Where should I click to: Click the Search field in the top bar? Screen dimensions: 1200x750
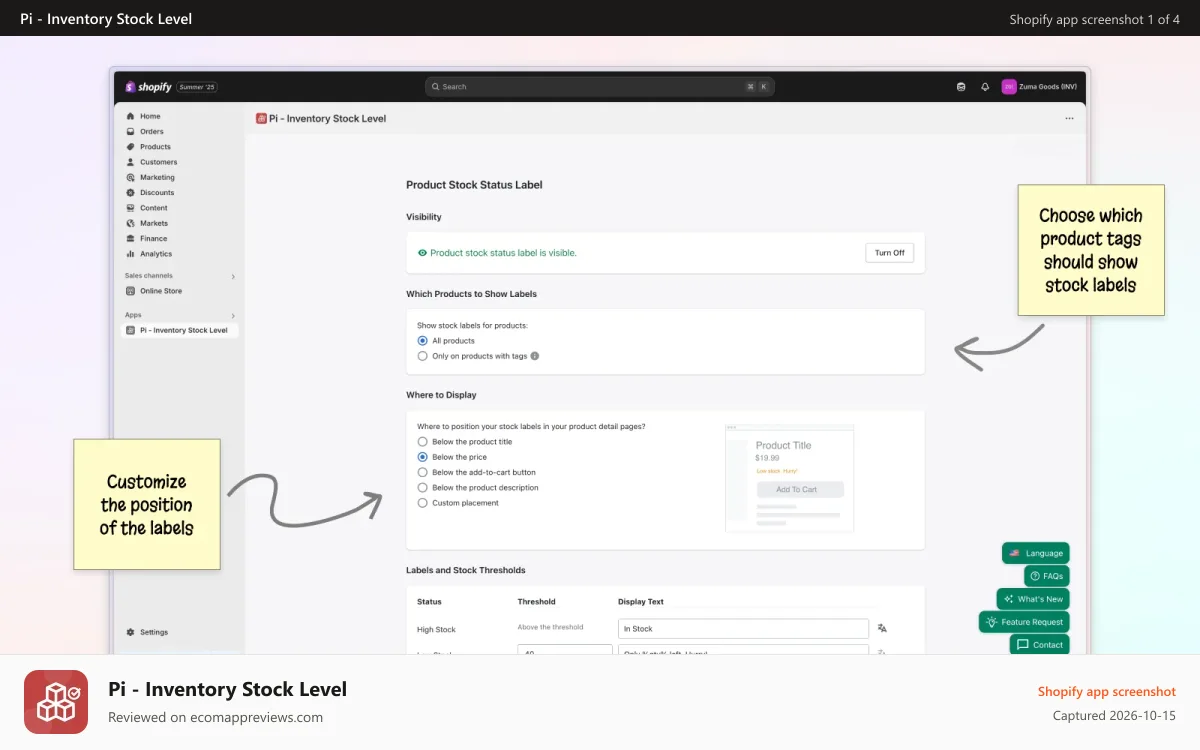pos(600,87)
